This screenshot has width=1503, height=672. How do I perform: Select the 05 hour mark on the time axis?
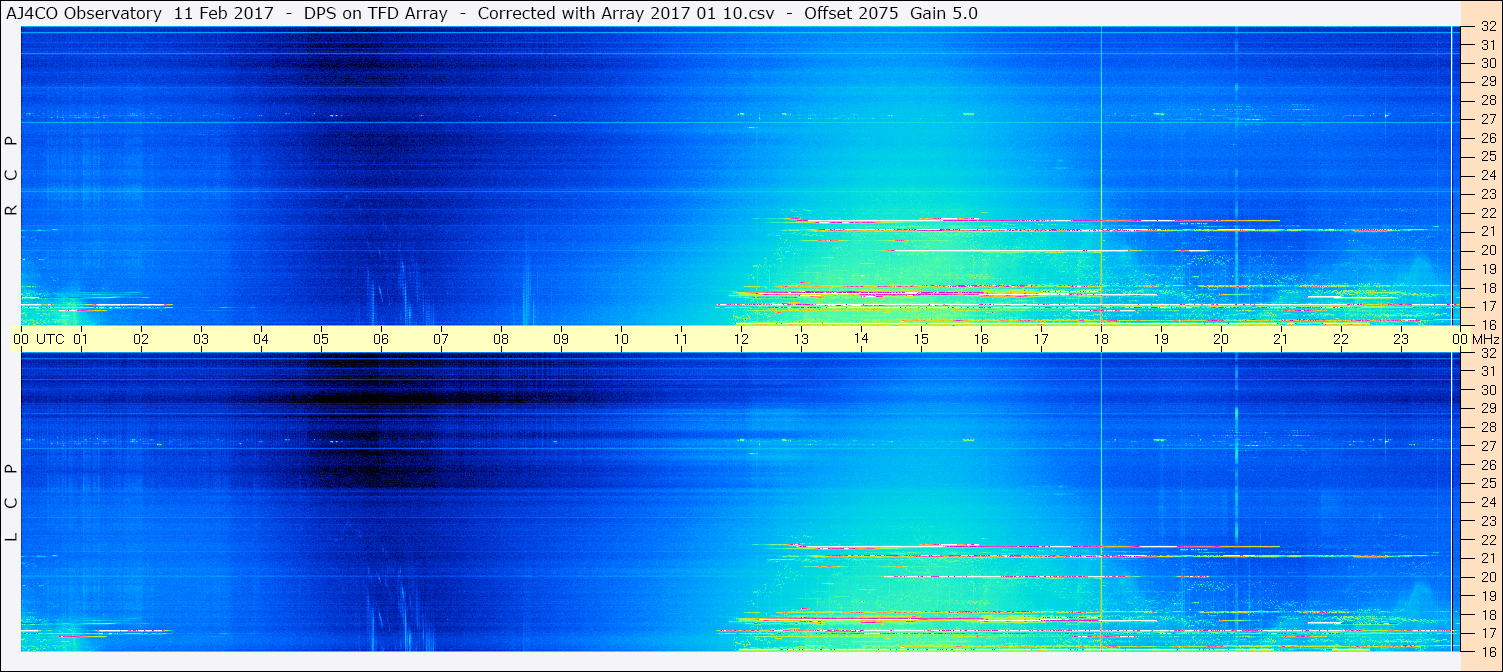tap(321, 340)
